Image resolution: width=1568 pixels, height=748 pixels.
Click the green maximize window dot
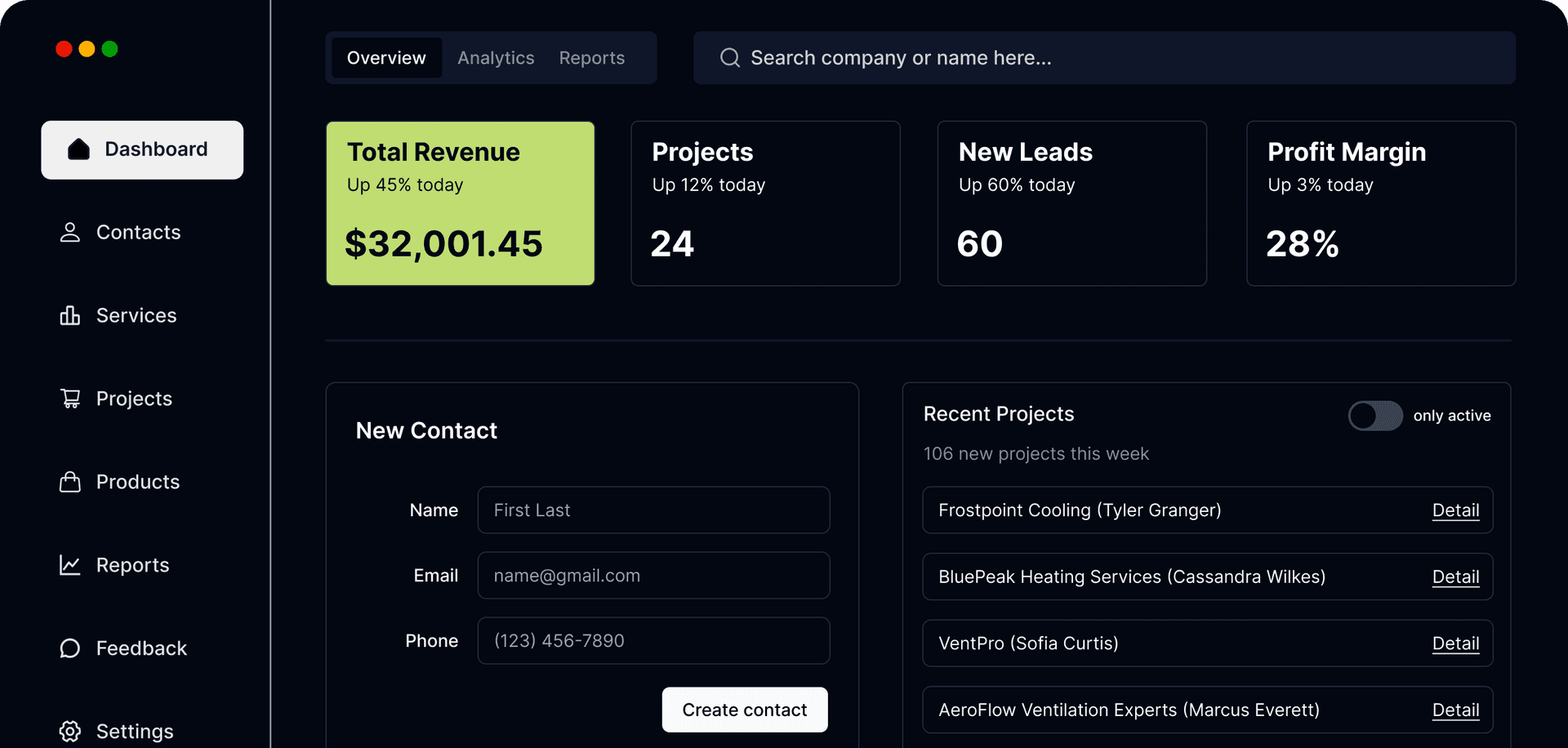(109, 49)
